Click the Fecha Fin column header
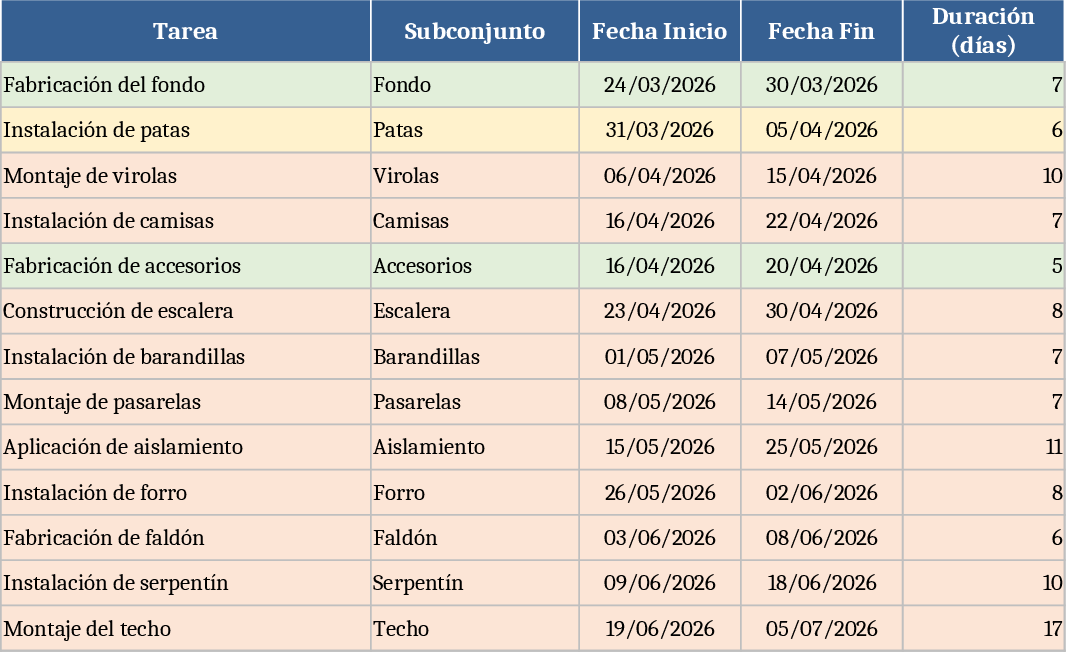 coord(822,32)
